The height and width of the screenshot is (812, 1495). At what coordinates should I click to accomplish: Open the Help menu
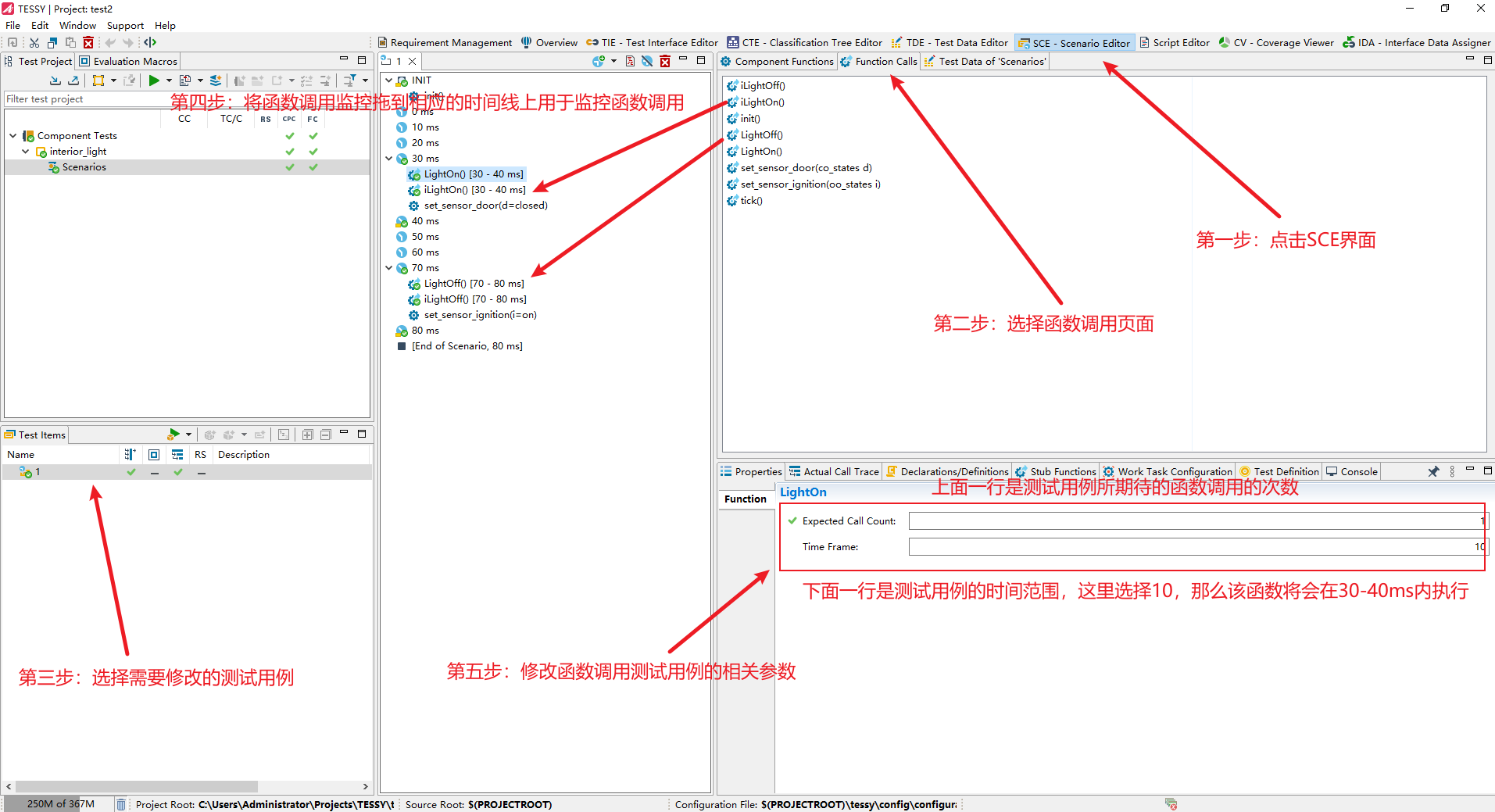click(165, 25)
